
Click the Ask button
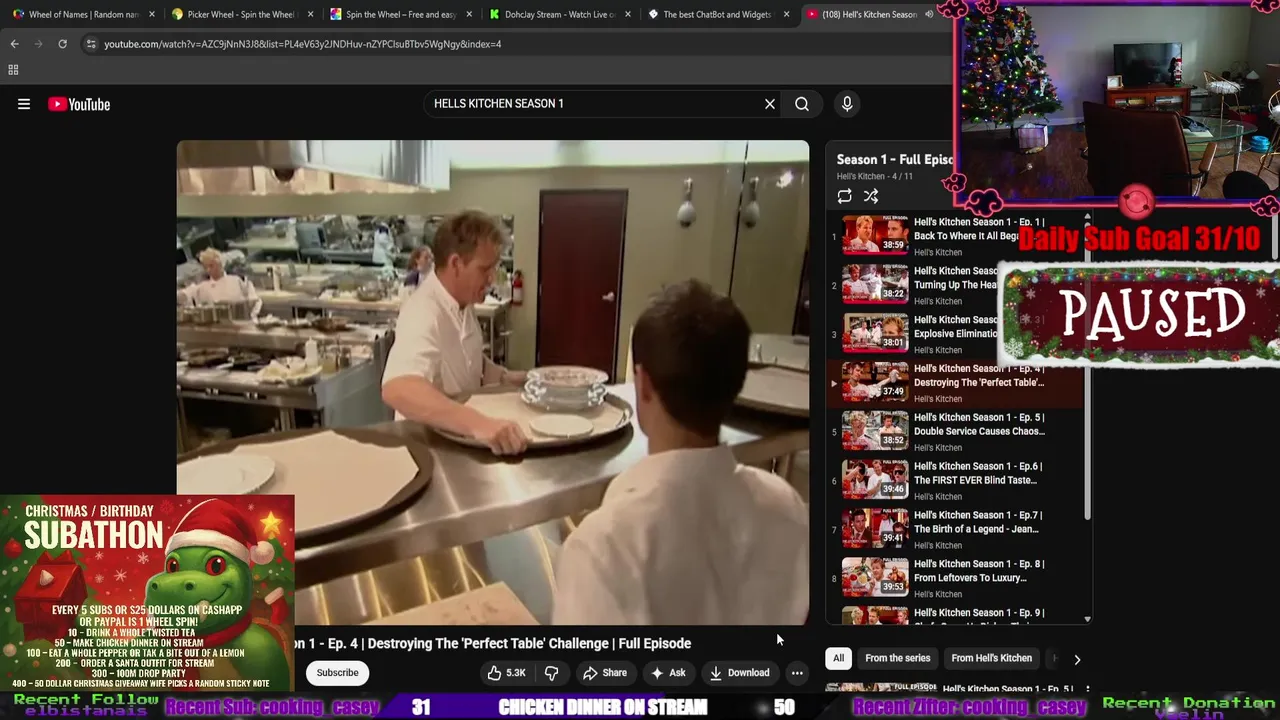click(668, 673)
